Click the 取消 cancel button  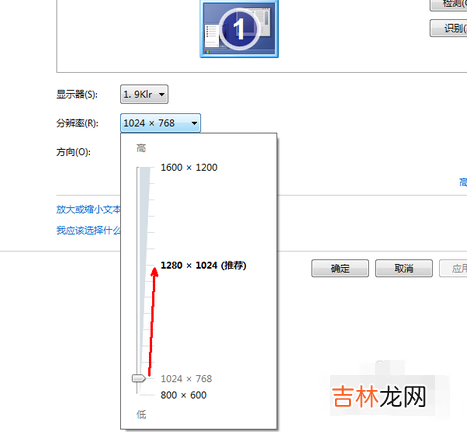[x=404, y=268]
